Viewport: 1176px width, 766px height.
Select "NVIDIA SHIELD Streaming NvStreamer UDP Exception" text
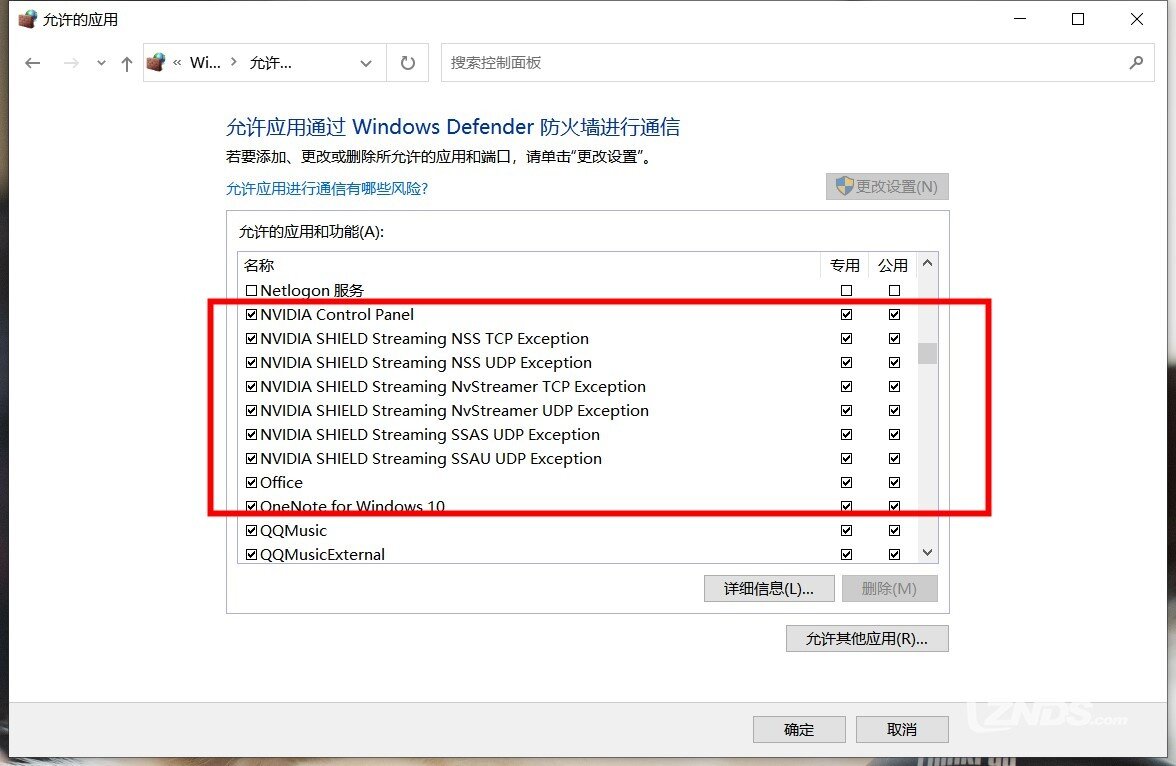tap(454, 410)
